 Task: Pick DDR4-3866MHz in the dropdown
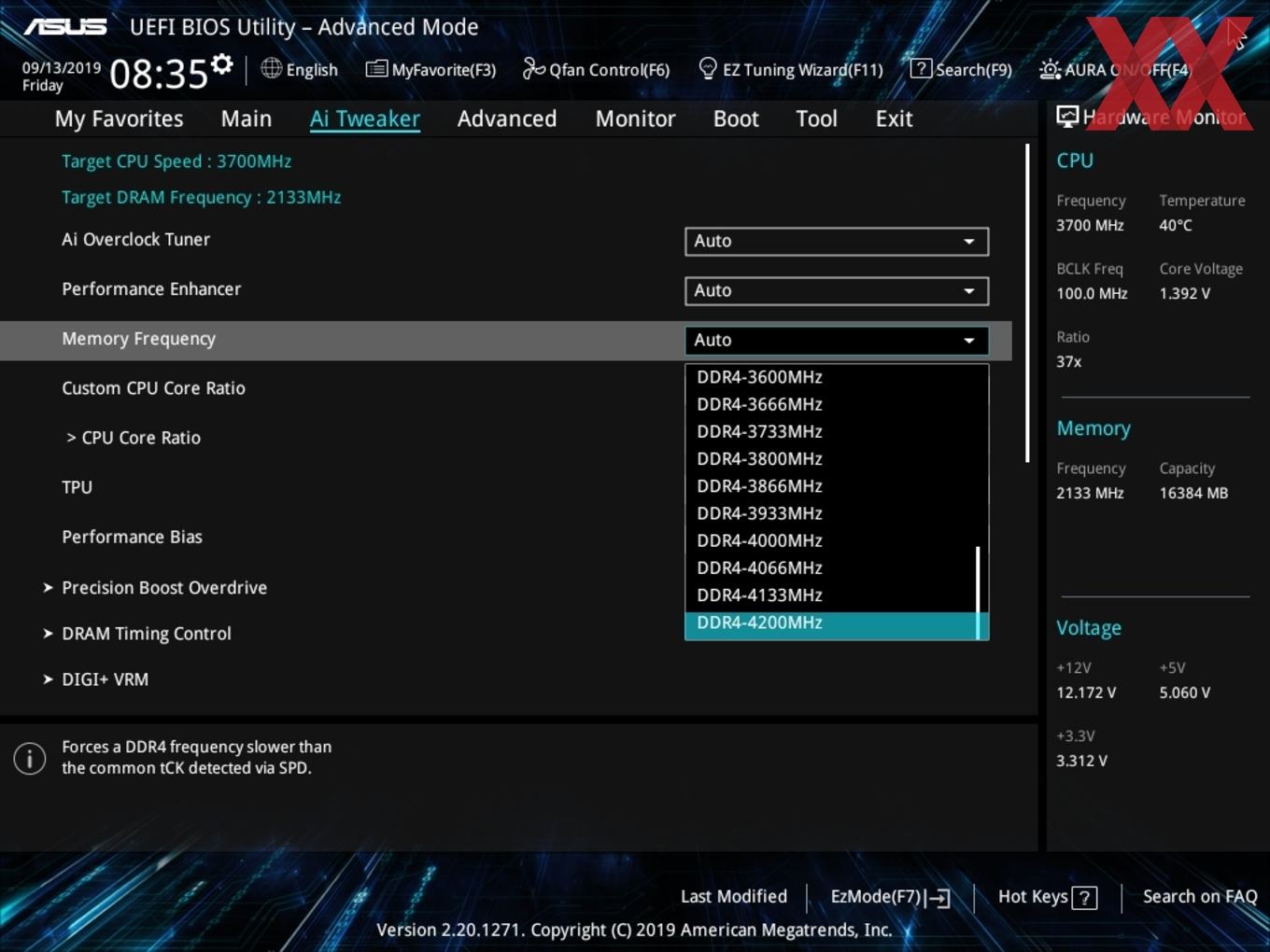click(x=829, y=485)
